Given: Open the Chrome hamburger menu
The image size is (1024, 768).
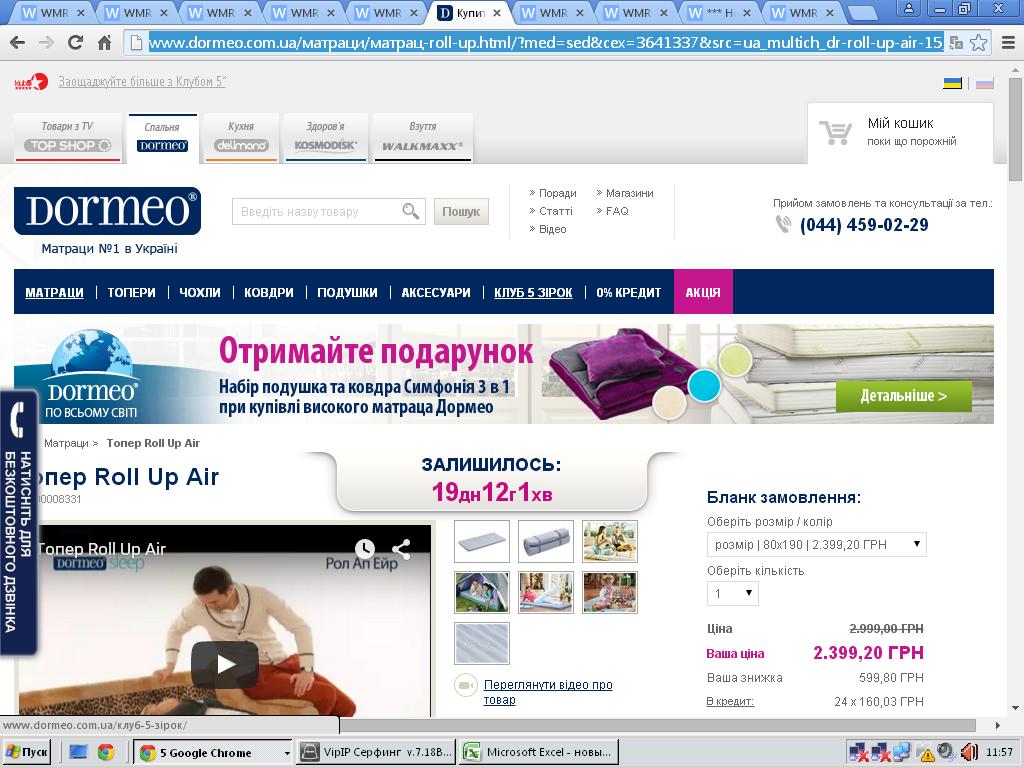Looking at the screenshot, I should (1008, 43).
